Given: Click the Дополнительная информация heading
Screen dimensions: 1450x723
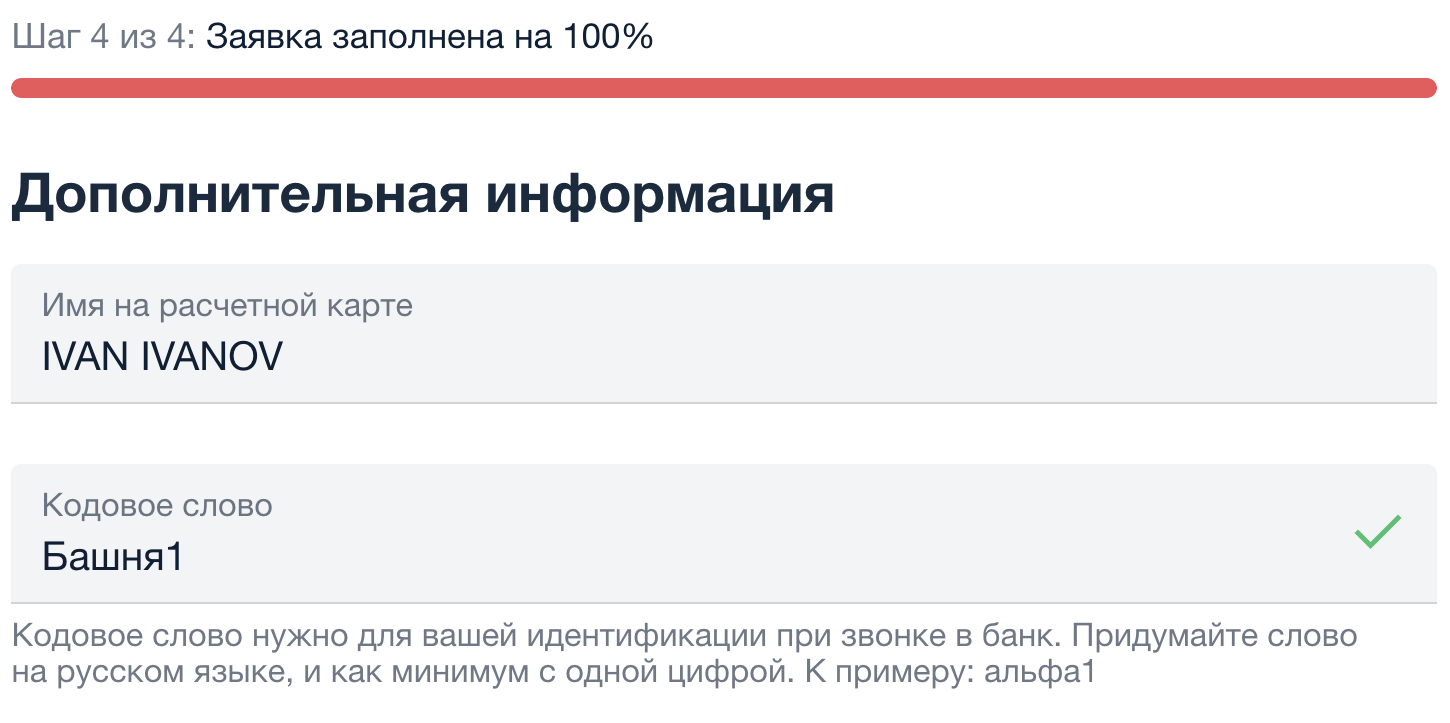Looking at the screenshot, I should (420, 195).
